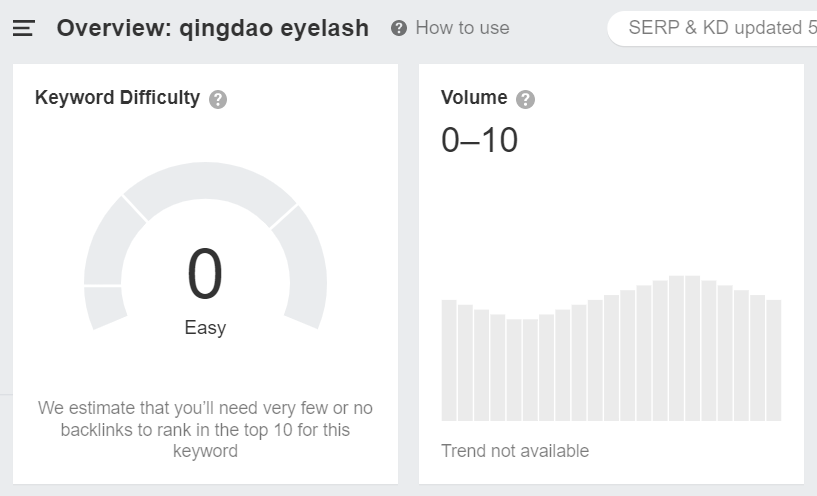Open the How to use link
Viewport: 817px width, 496px height.
click(x=462, y=28)
